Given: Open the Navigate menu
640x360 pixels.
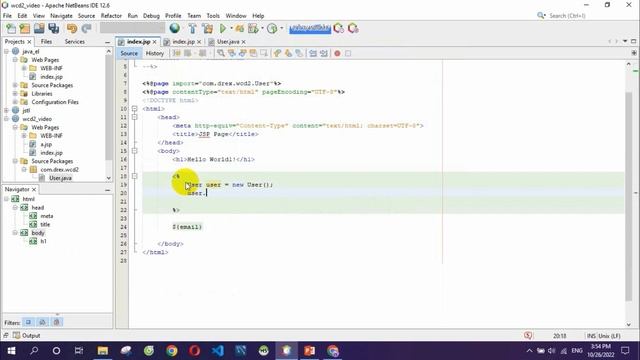Looking at the screenshot, I should [61, 16].
